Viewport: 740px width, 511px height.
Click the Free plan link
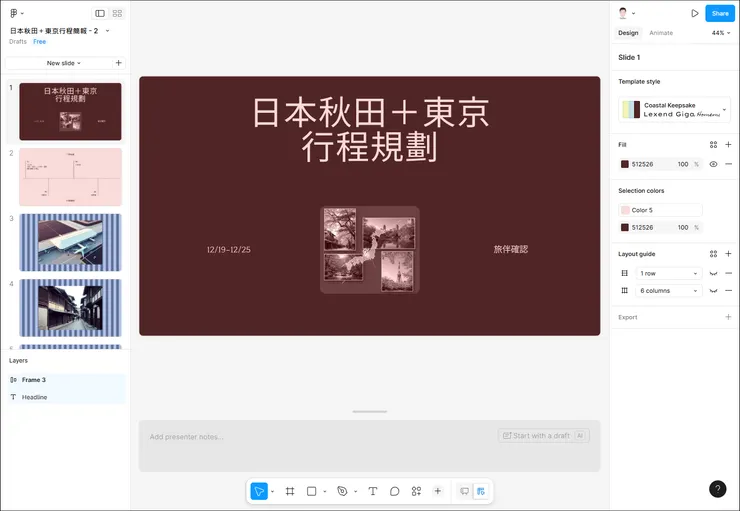click(x=40, y=42)
